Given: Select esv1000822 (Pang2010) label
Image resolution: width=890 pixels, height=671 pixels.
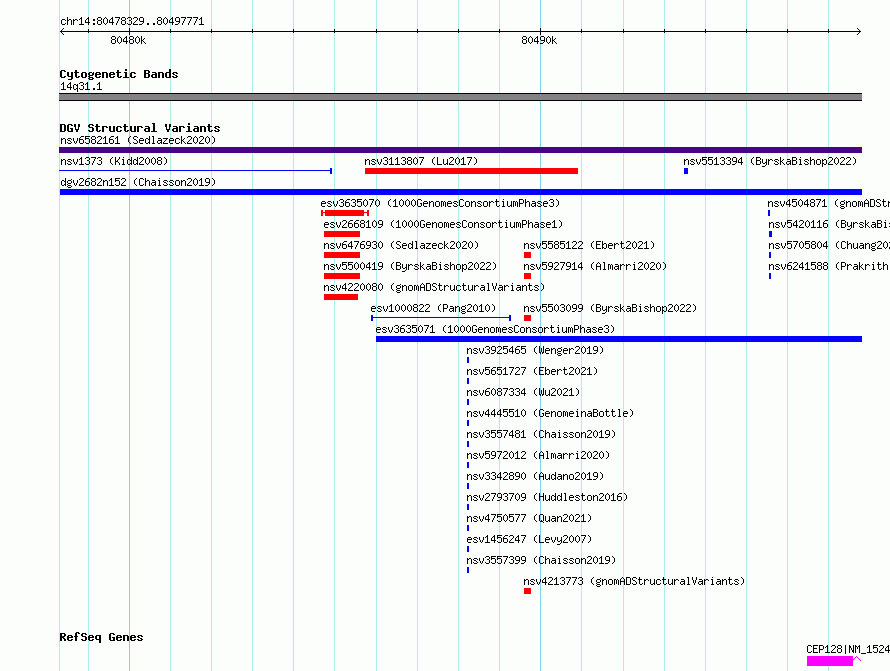Looking at the screenshot, I should (433, 308).
